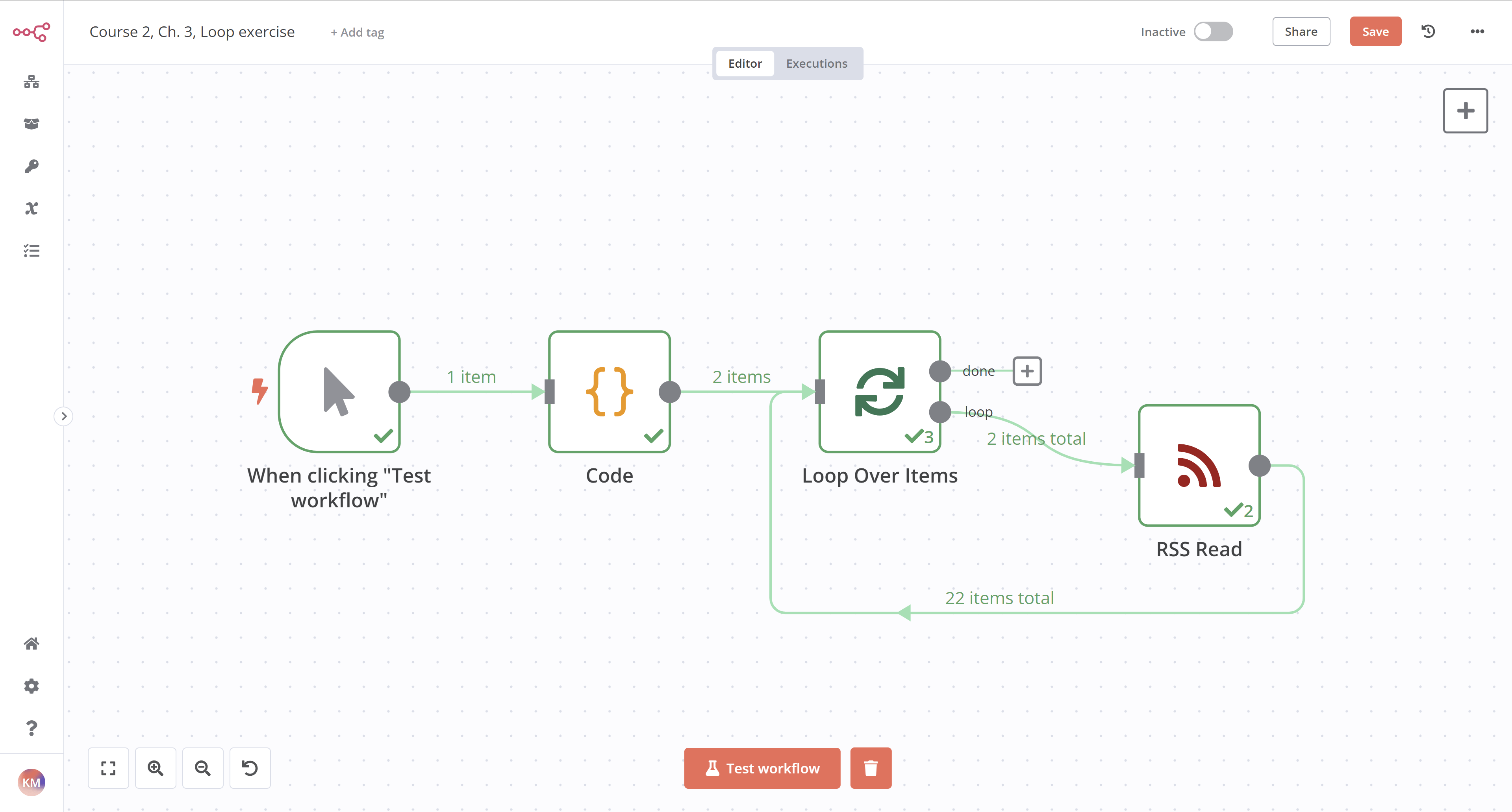Zoom in on the canvas
1512x812 pixels.
(156, 768)
